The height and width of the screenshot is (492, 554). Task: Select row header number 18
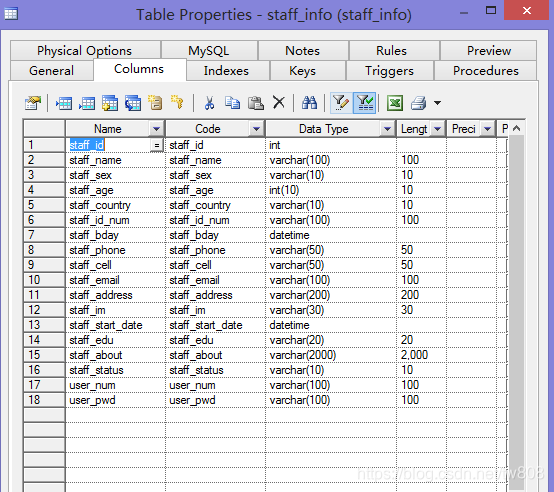tap(44, 400)
